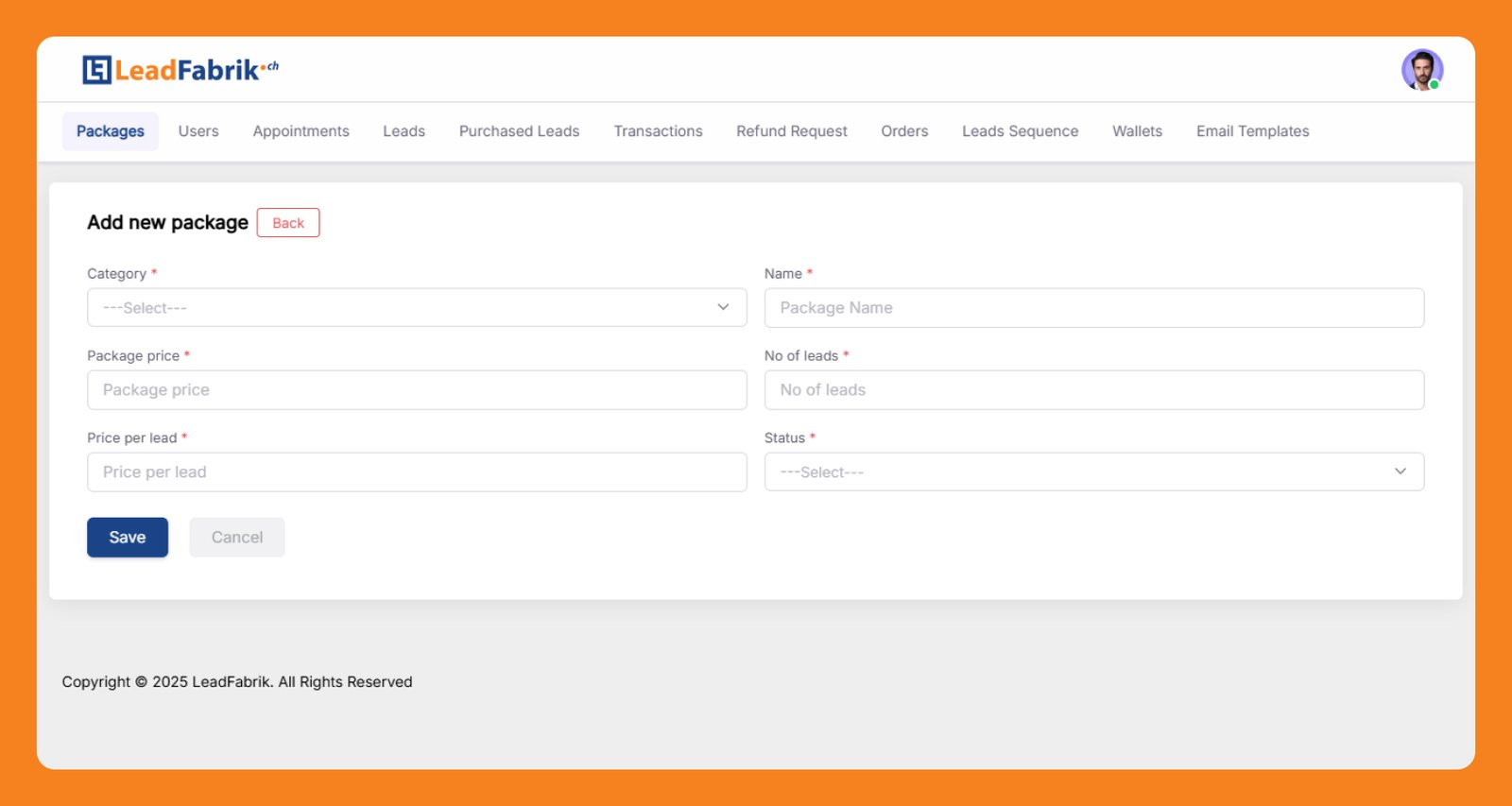The width and height of the screenshot is (1512, 806).
Task: Switch to the Packages tab
Action: 111,131
